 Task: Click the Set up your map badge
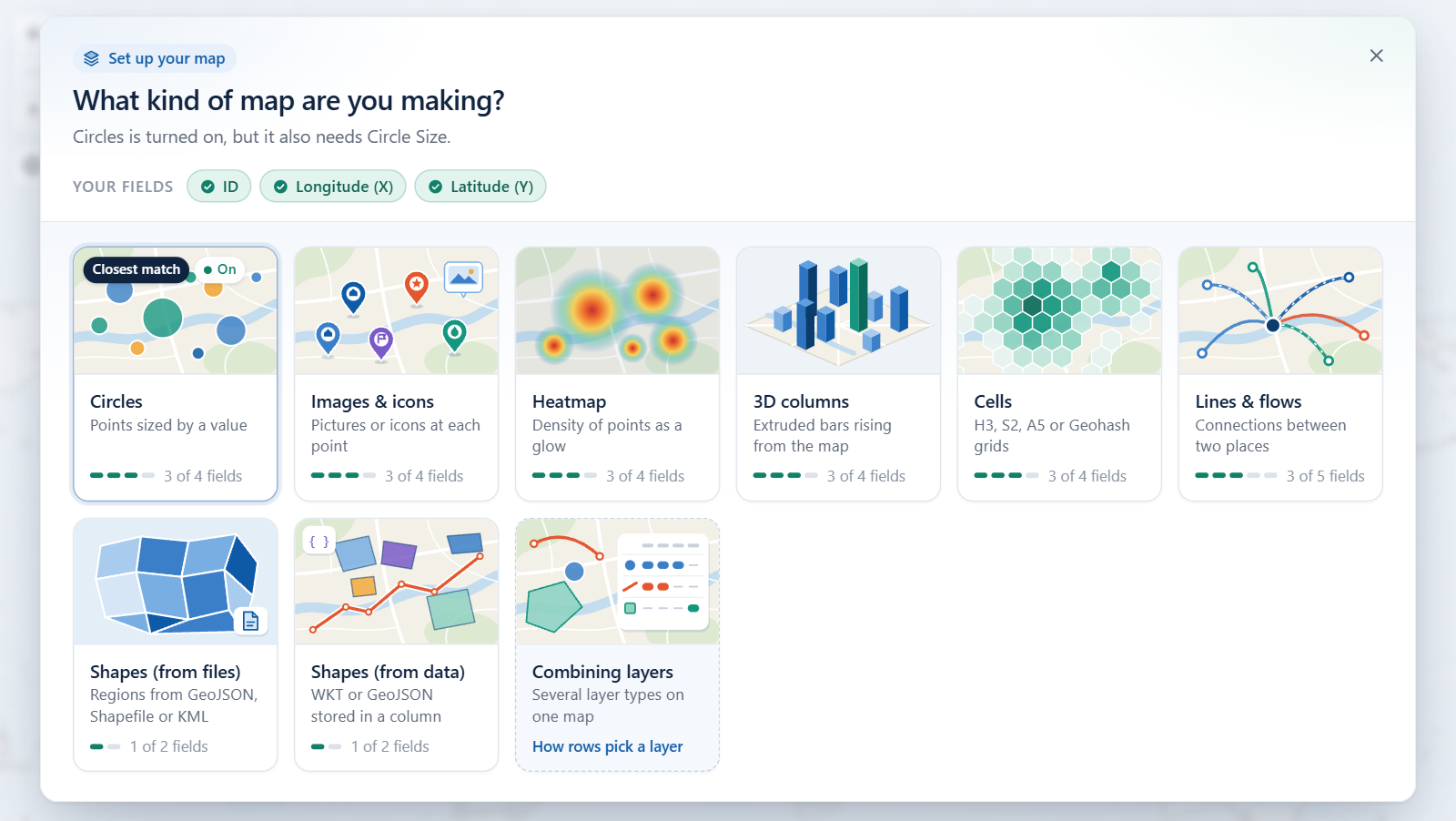click(x=155, y=58)
